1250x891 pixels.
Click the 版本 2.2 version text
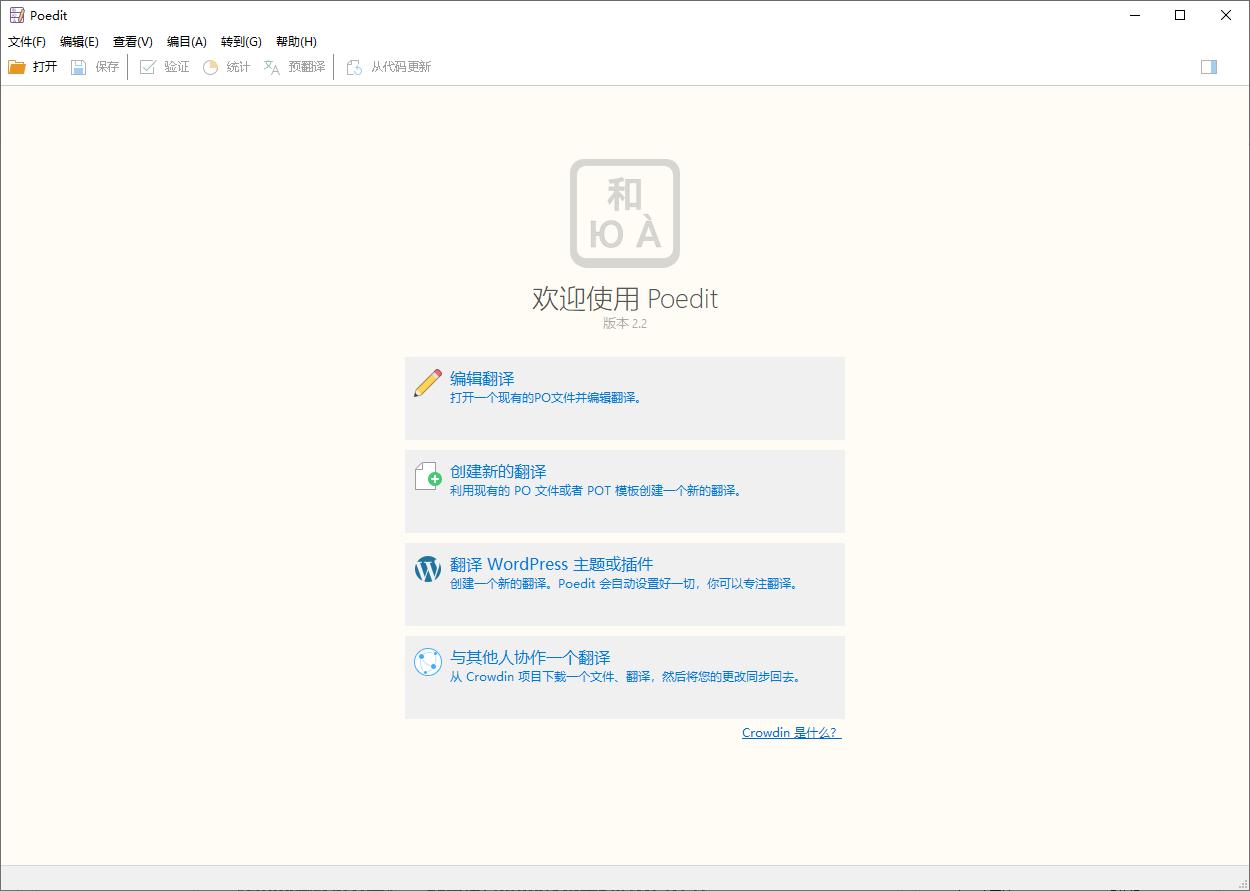(x=625, y=324)
